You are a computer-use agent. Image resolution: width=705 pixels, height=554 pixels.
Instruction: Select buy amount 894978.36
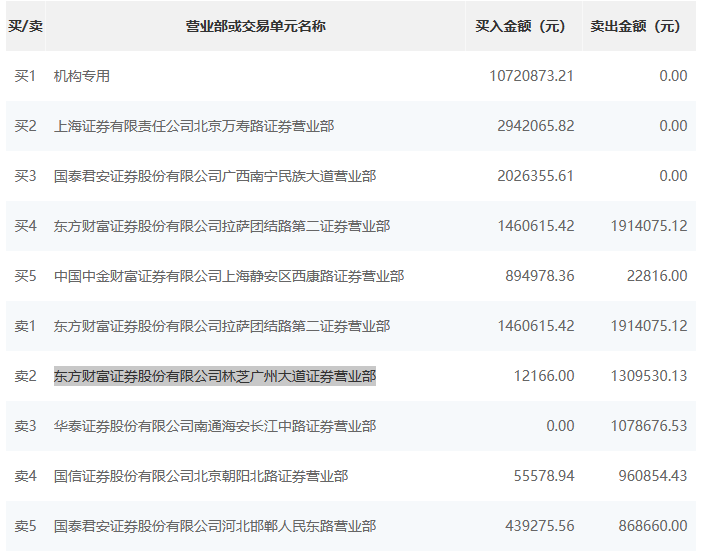click(540, 276)
